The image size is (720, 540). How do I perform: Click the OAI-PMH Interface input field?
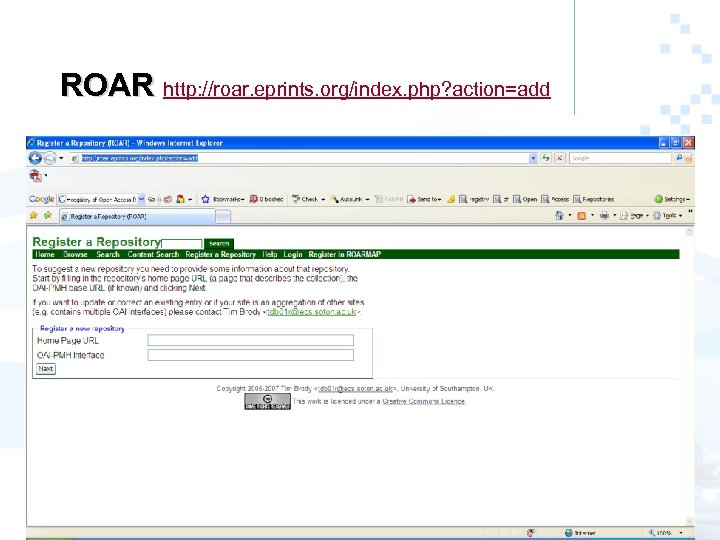tap(251, 355)
